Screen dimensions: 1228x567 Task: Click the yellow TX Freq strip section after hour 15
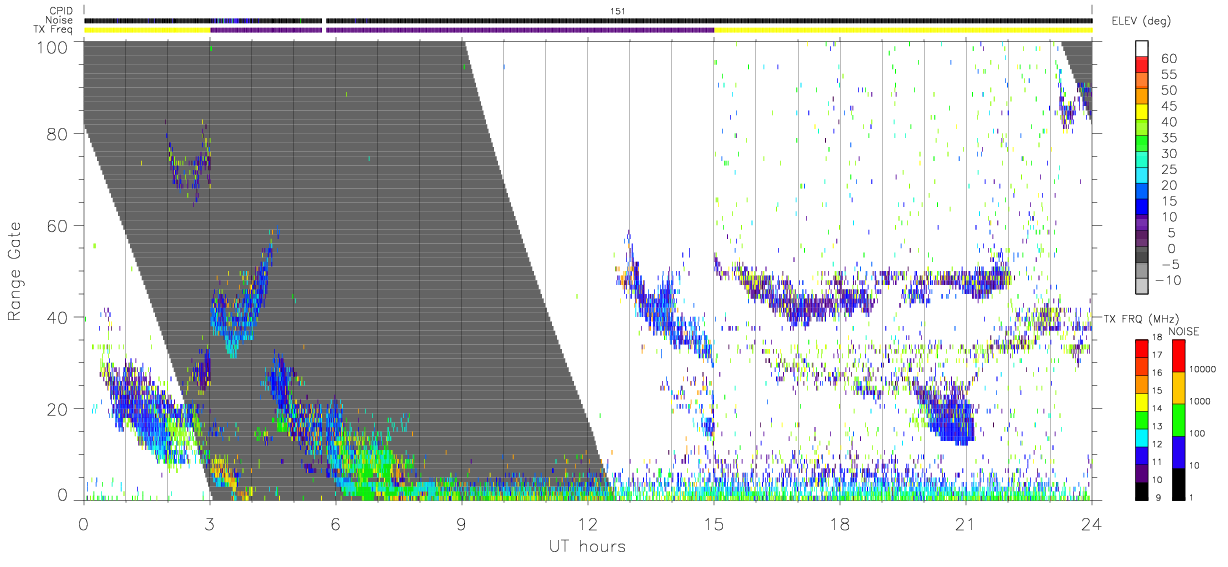[903, 30]
